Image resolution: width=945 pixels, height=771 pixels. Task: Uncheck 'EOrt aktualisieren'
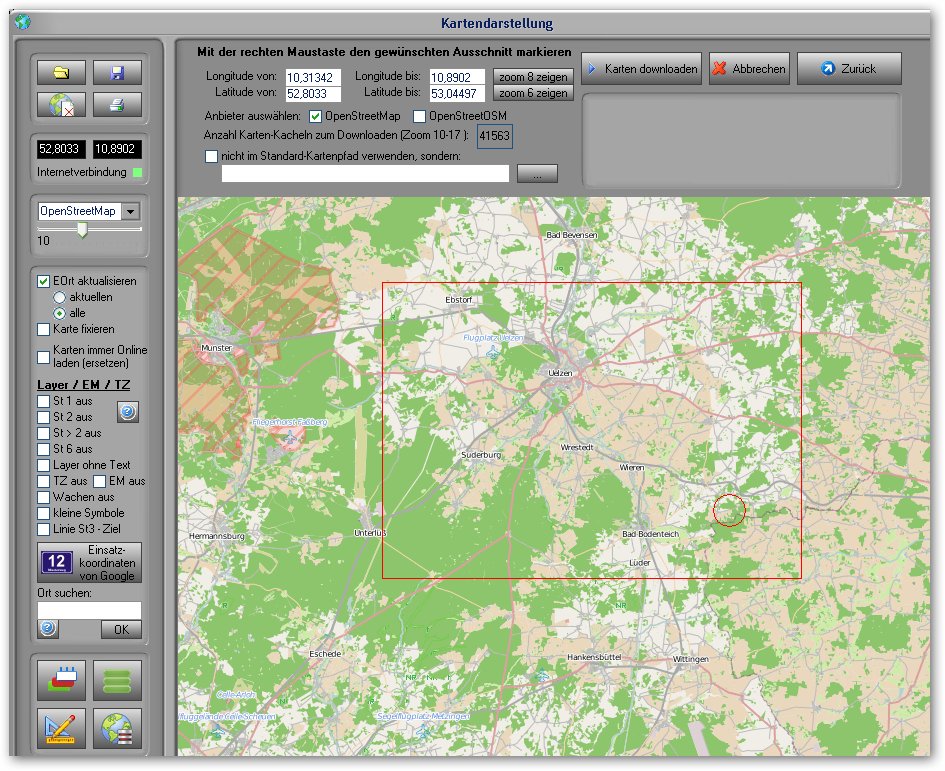43,281
